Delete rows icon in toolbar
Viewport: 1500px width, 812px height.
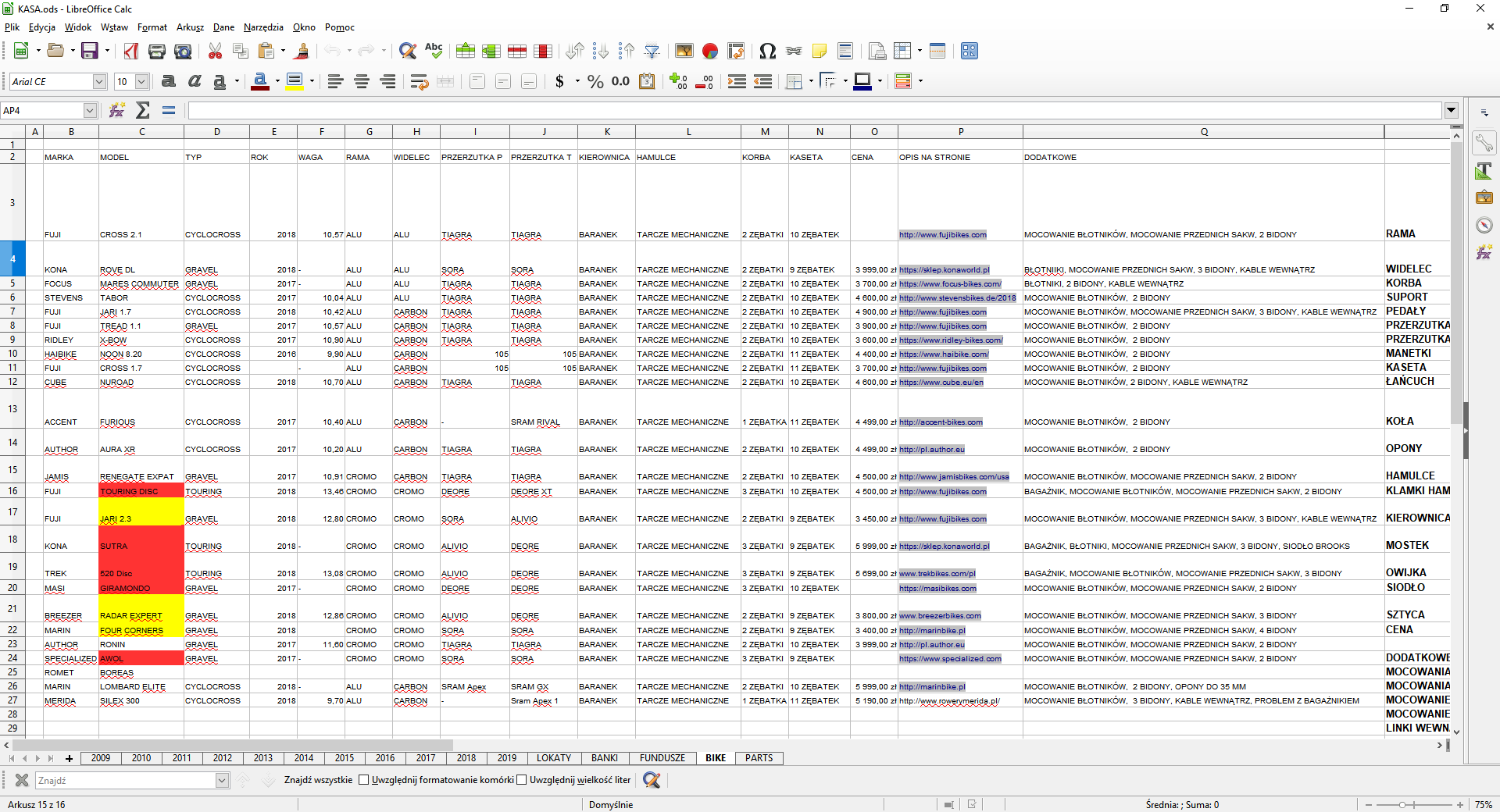(x=516, y=52)
